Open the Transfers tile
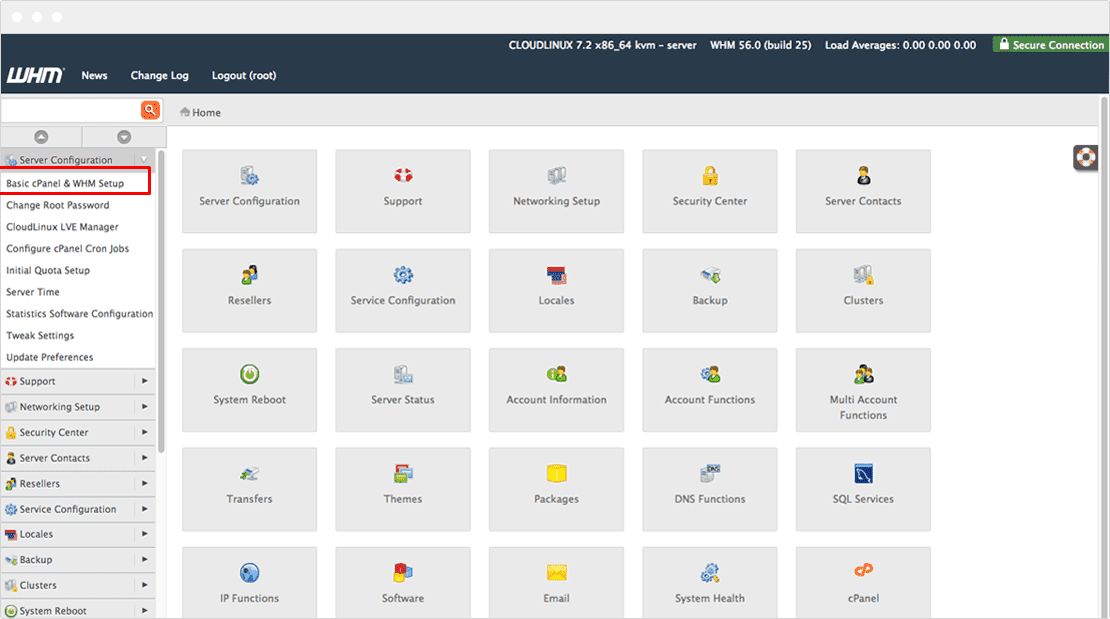 [x=249, y=489]
